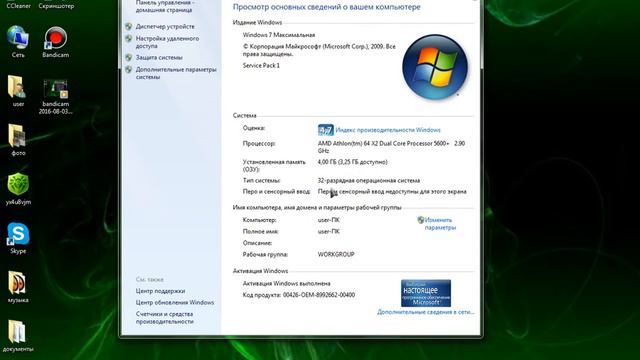Click the Windows 7 Максимальная edition text
This screenshot has width=640, height=360.
pyautogui.click(x=279, y=35)
